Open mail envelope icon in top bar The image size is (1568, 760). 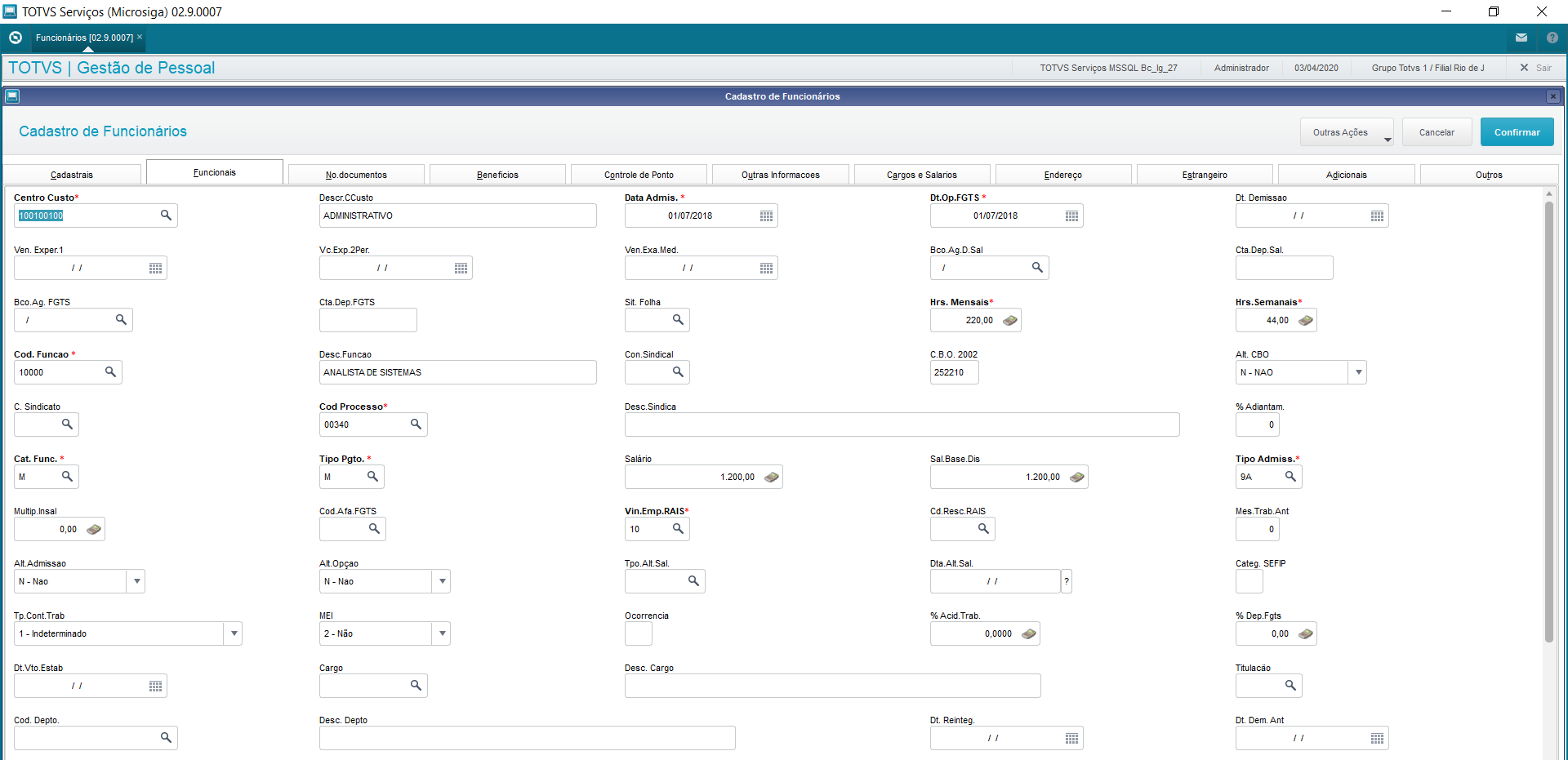coord(1521,38)
